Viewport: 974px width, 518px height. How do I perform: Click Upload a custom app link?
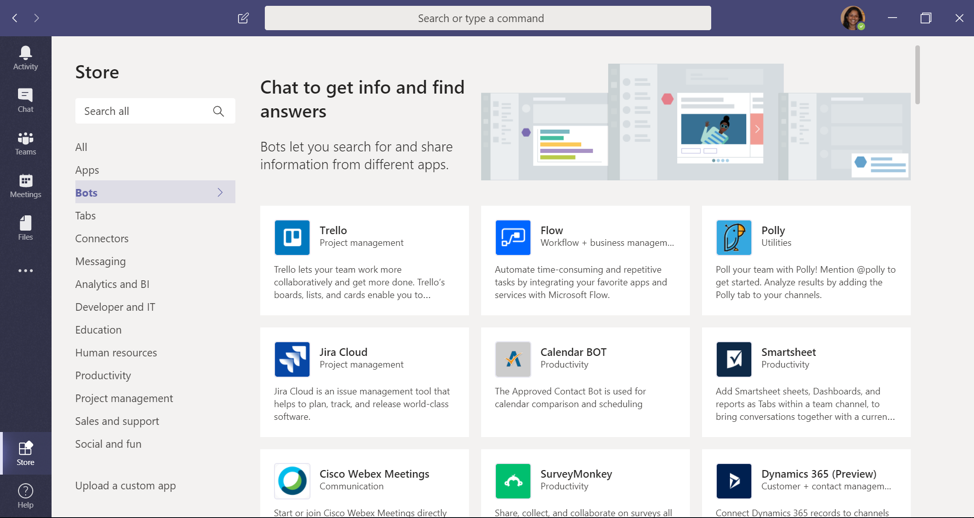click(125, 486)
